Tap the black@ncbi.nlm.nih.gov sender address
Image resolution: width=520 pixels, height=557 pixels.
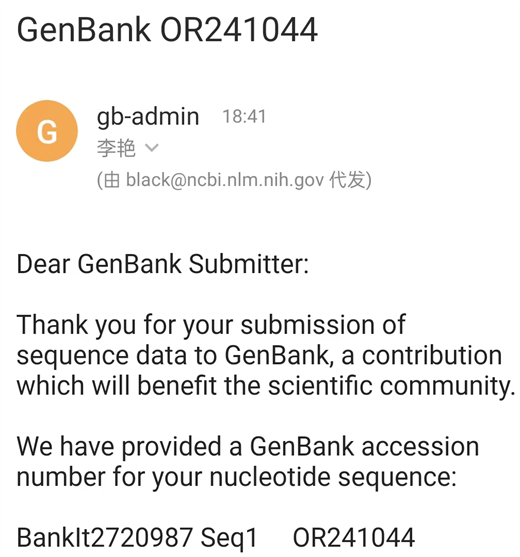(225, 180)
